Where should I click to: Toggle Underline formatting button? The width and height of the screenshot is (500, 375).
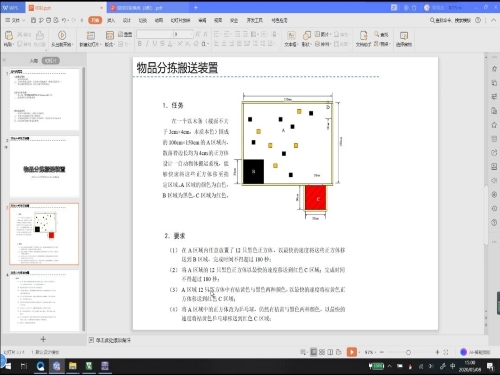(155, 44)
